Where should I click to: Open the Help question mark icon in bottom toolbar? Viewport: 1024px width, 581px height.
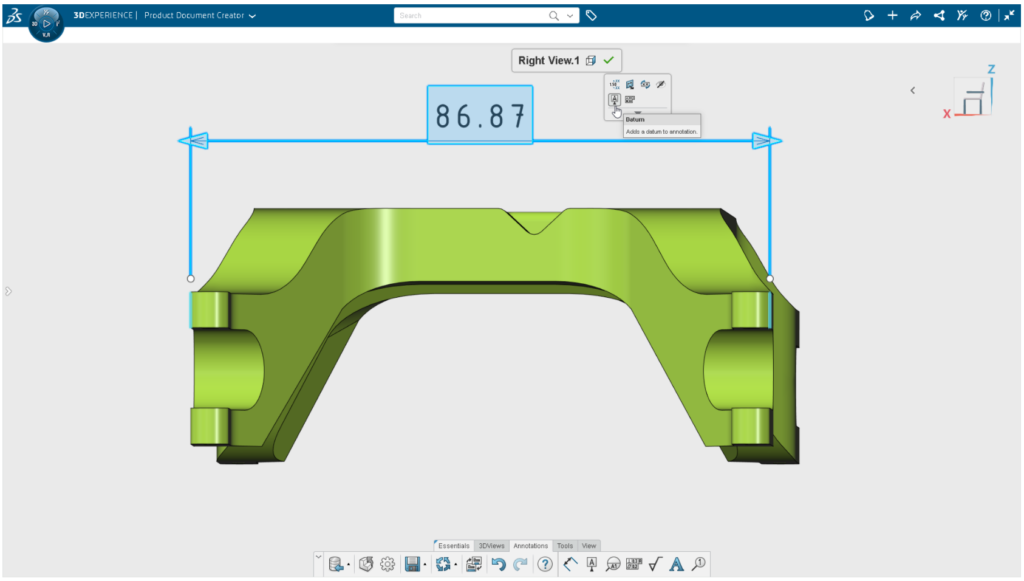[x=545, y=563]
